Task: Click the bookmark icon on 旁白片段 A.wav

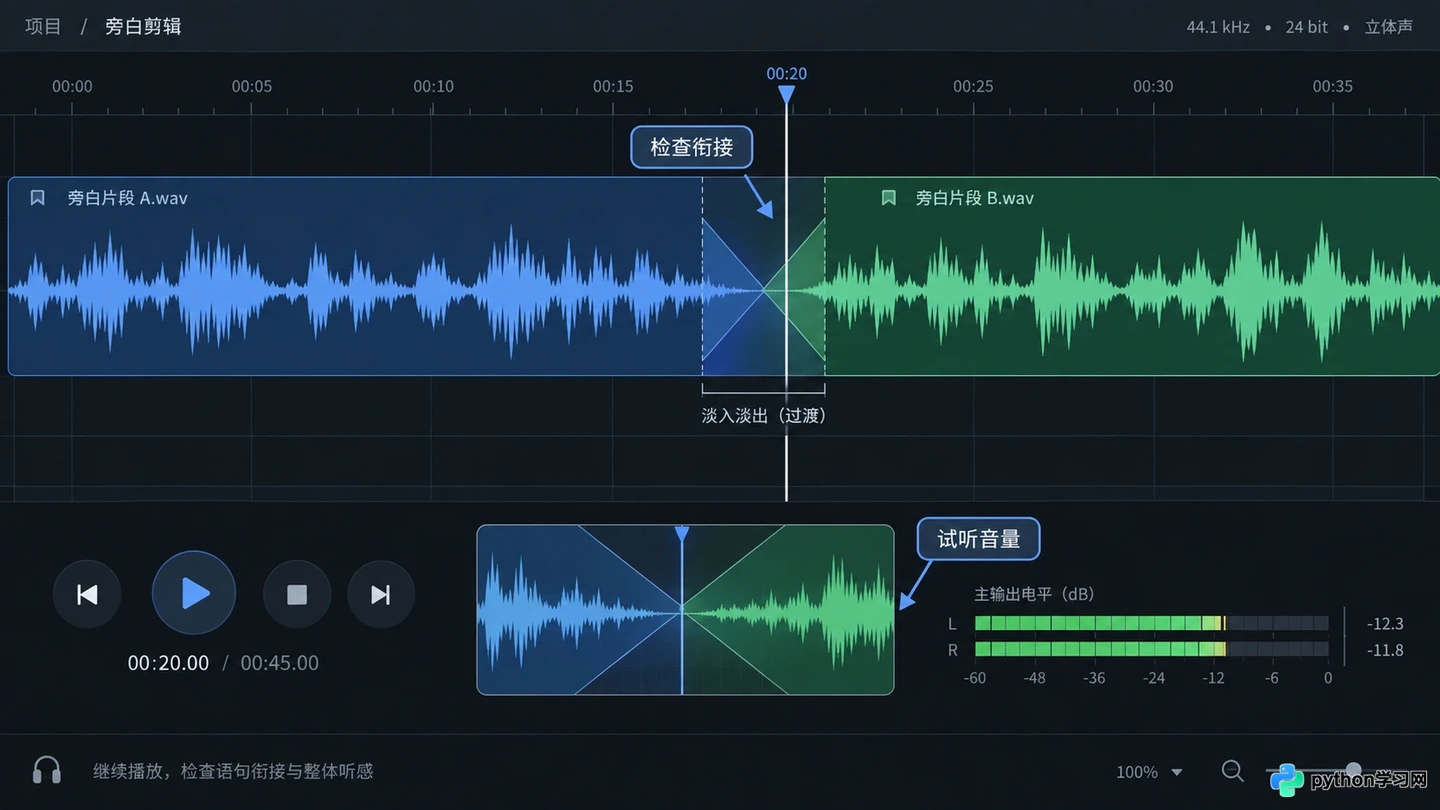Action: coord(38,198)
